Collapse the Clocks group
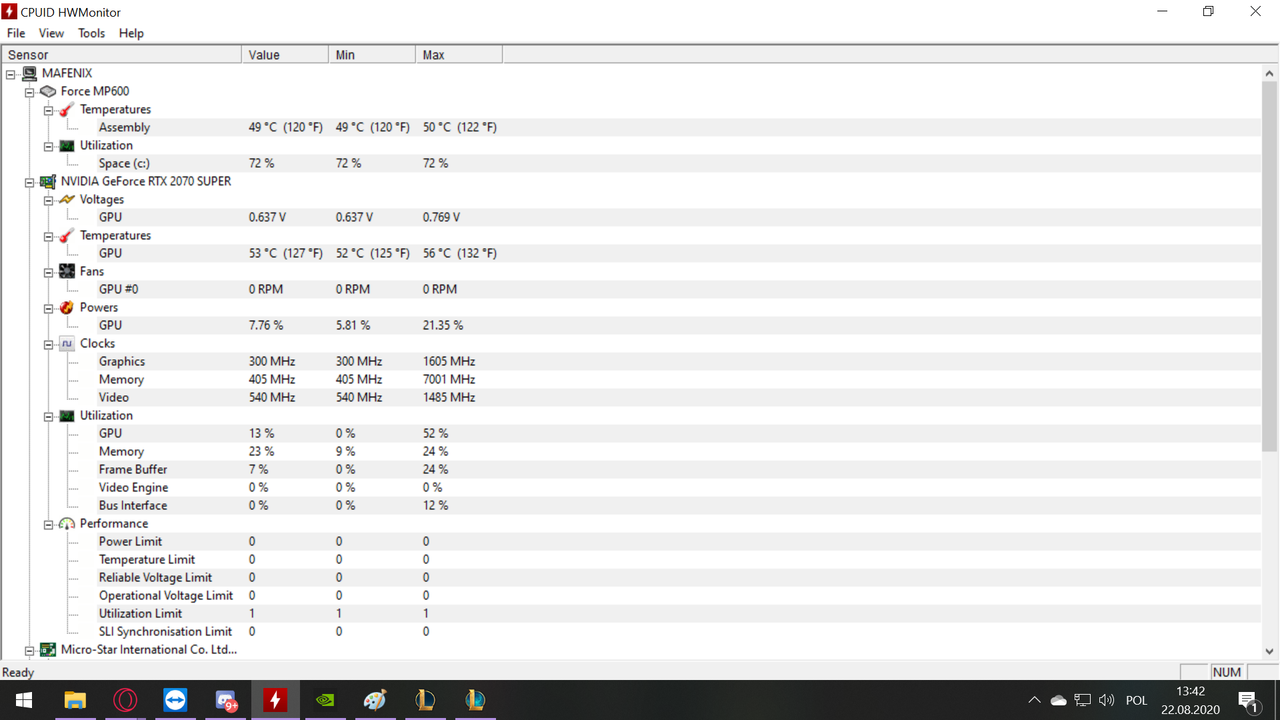 (49, 343)
